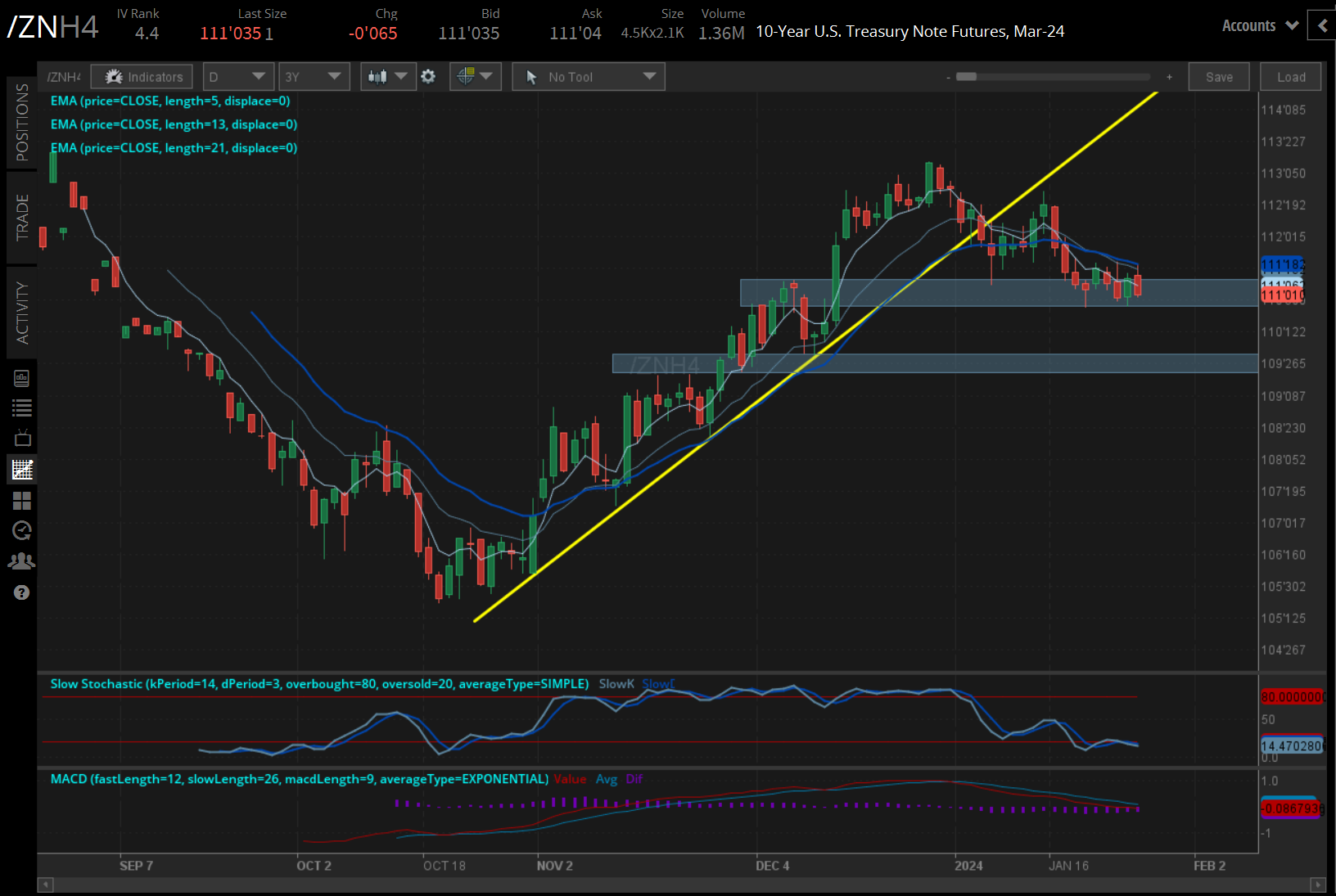Select the TV/media player sidebar icon
The height and width of the screenshot is (896, 1336).
[21, 437]
